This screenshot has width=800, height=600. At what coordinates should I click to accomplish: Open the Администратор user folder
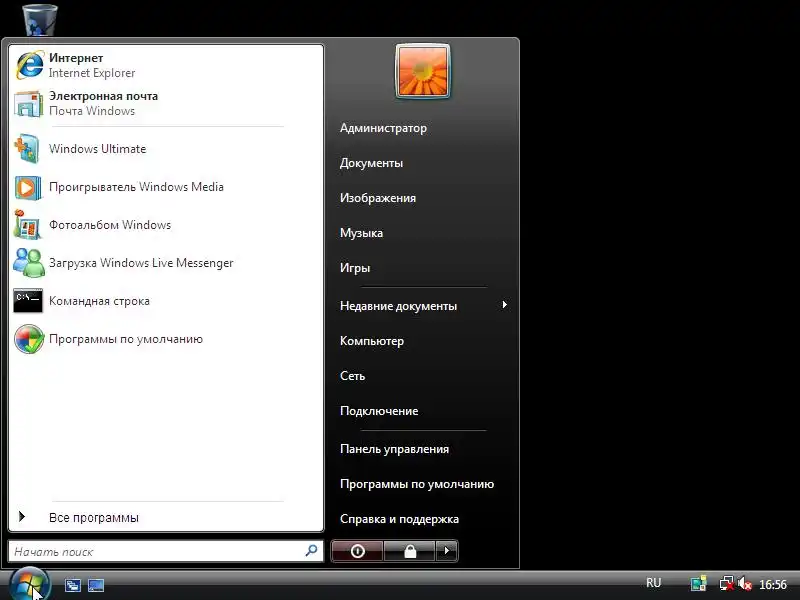coord(383,128)
